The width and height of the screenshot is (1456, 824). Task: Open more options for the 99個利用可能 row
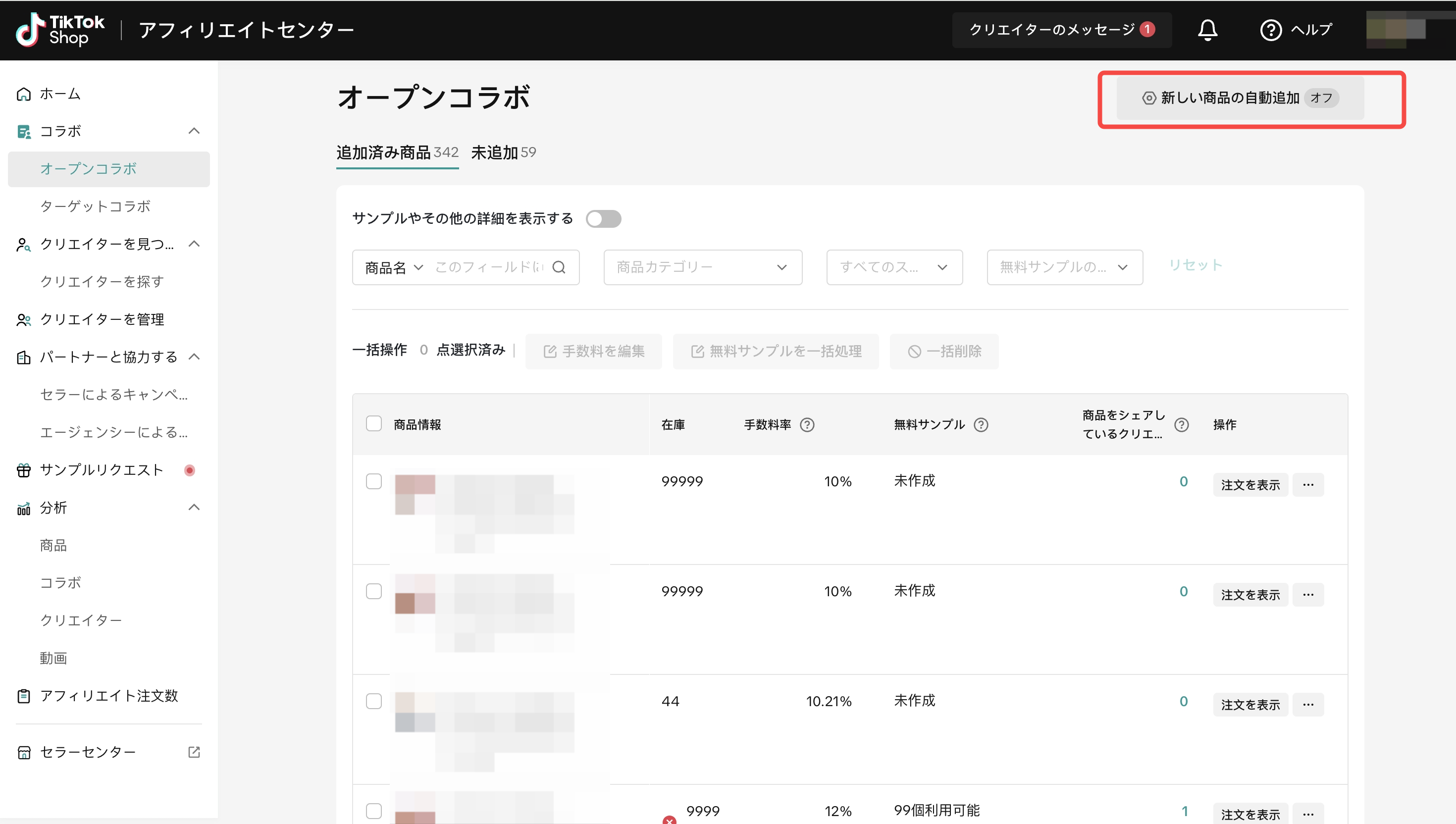[1308, 814]
